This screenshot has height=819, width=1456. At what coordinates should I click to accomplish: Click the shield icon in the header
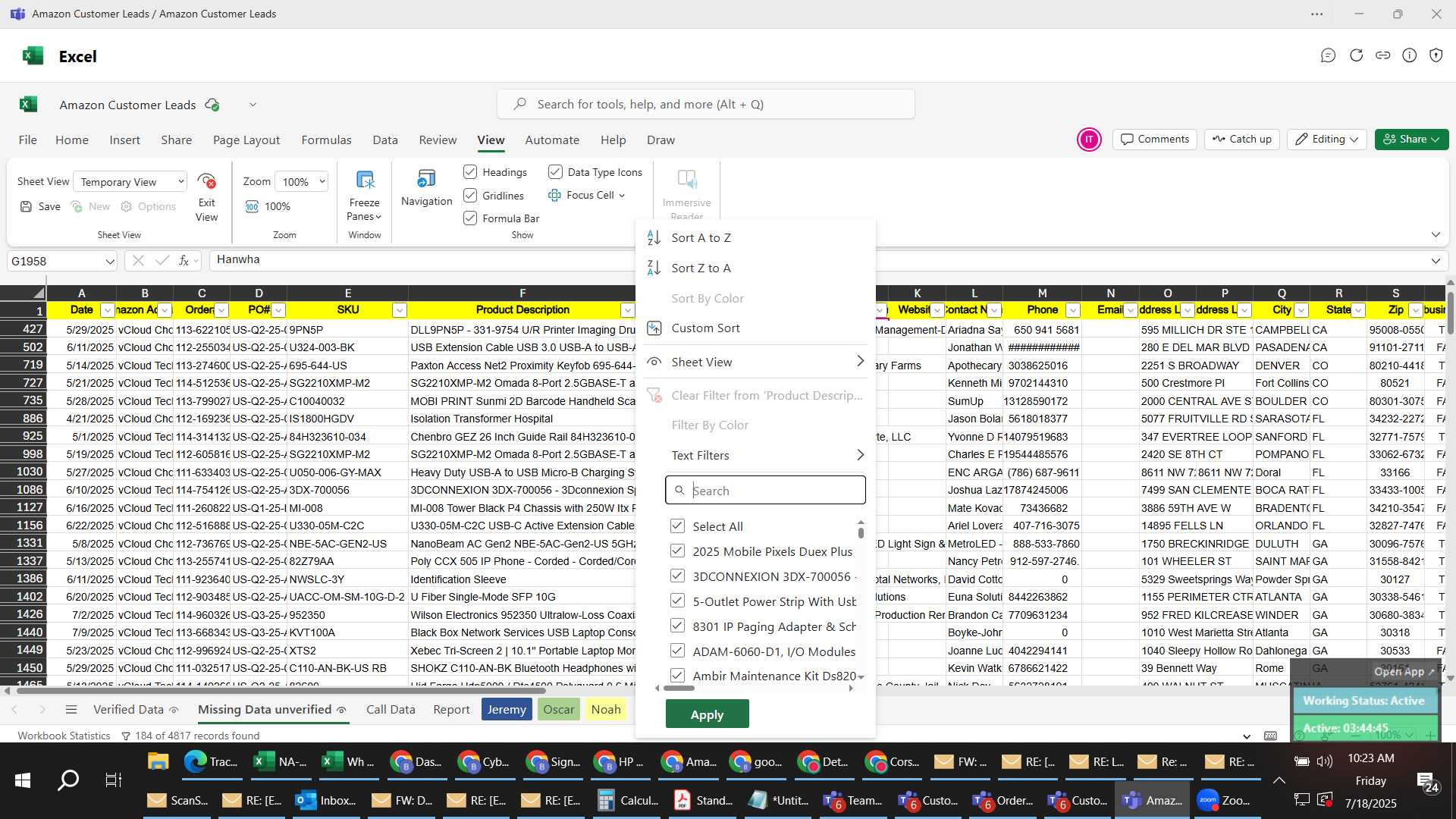(x=1436, y=55)
